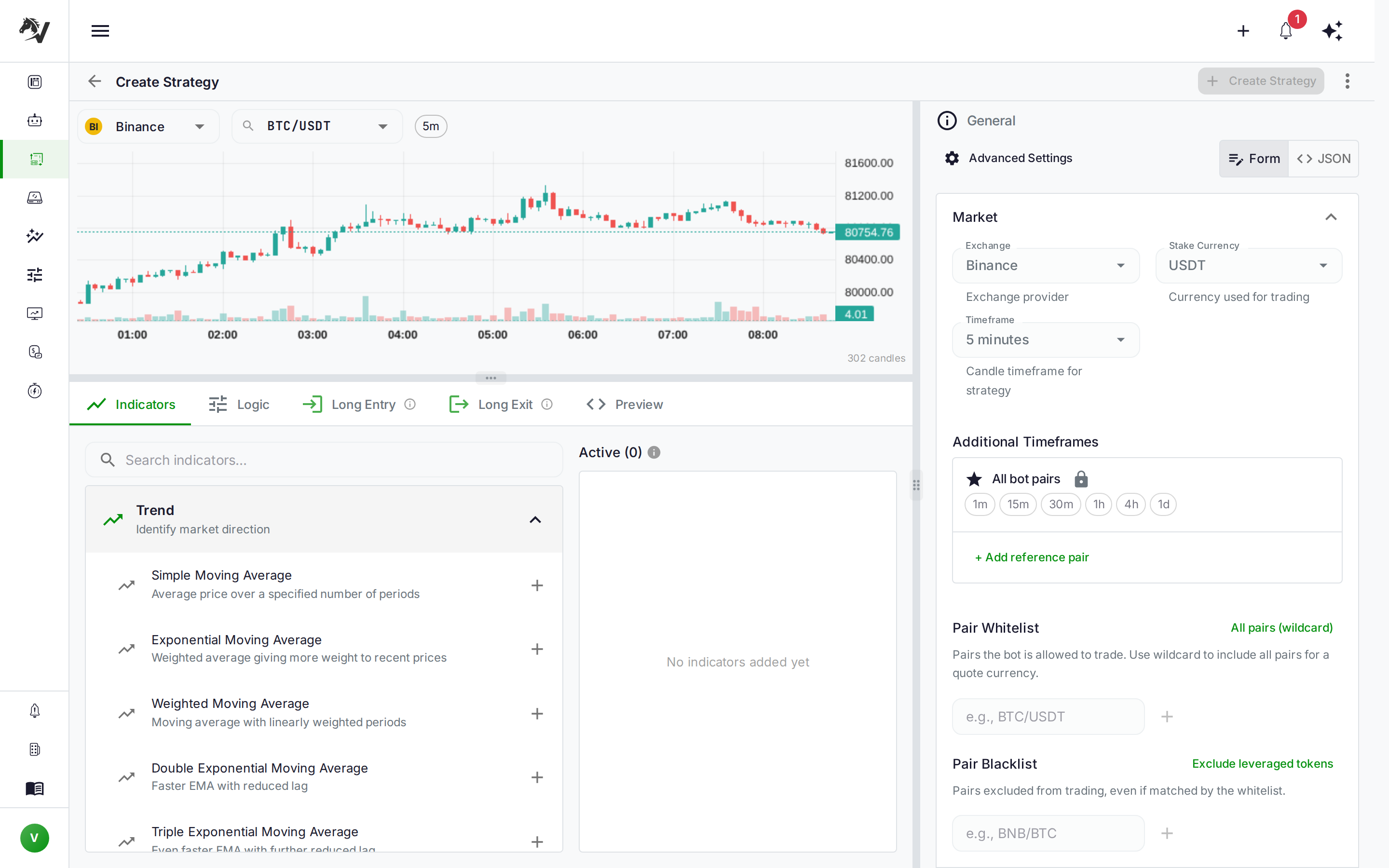Switch to the Long Exit tab
The image size is (1389, 868).
point(501,404)
